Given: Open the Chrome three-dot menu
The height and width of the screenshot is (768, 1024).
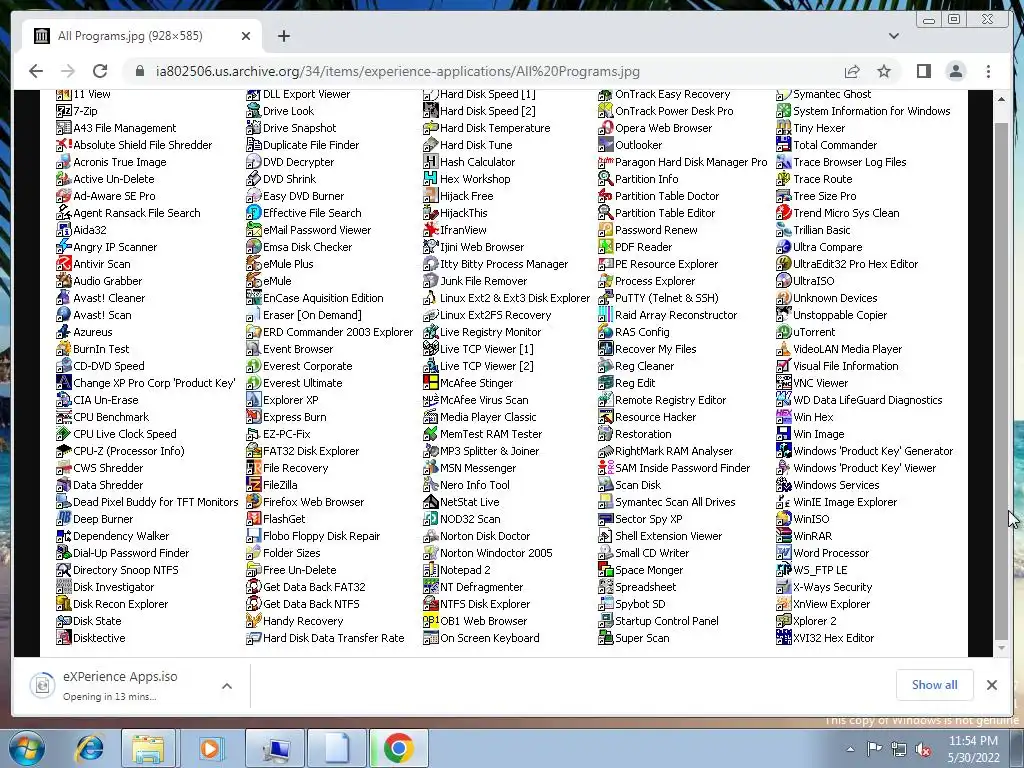Looking at the screenshot, I should click(x=988, y=71).
